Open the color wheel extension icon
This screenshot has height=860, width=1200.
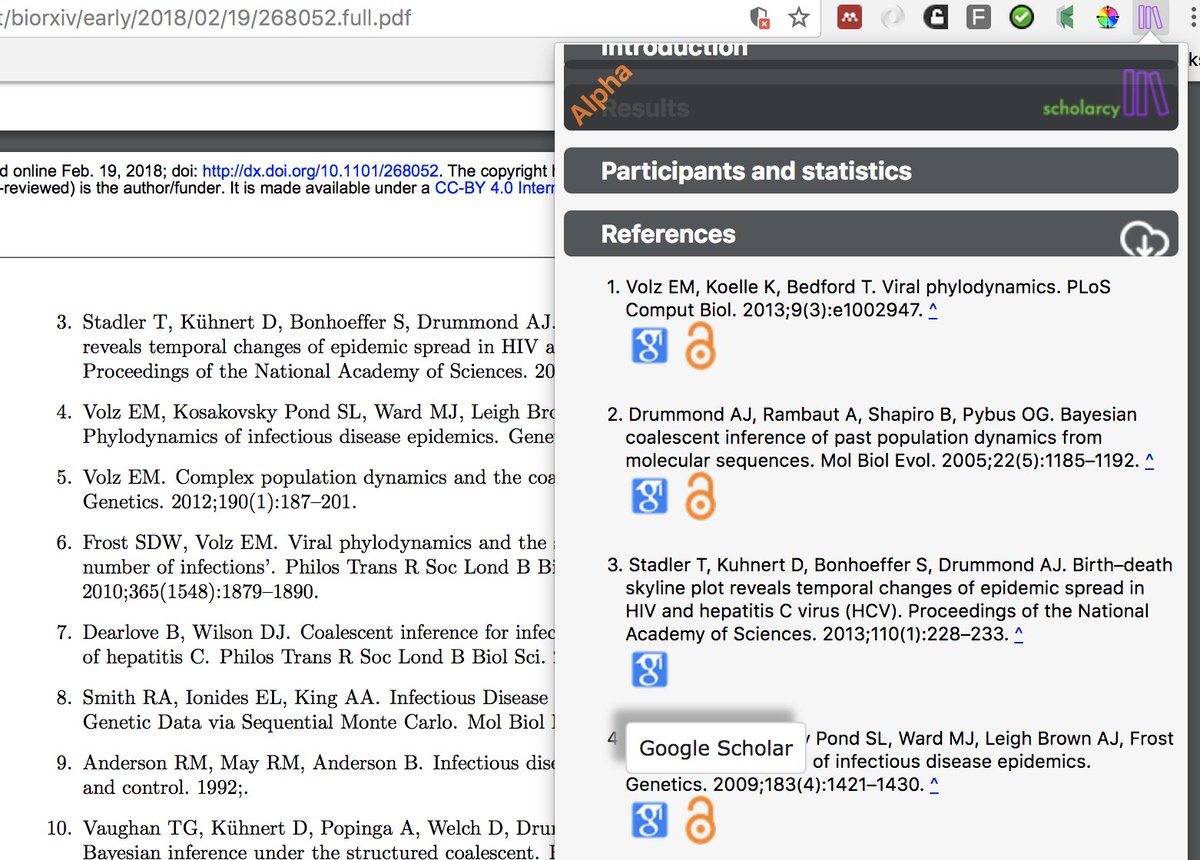coord(1107,17)
